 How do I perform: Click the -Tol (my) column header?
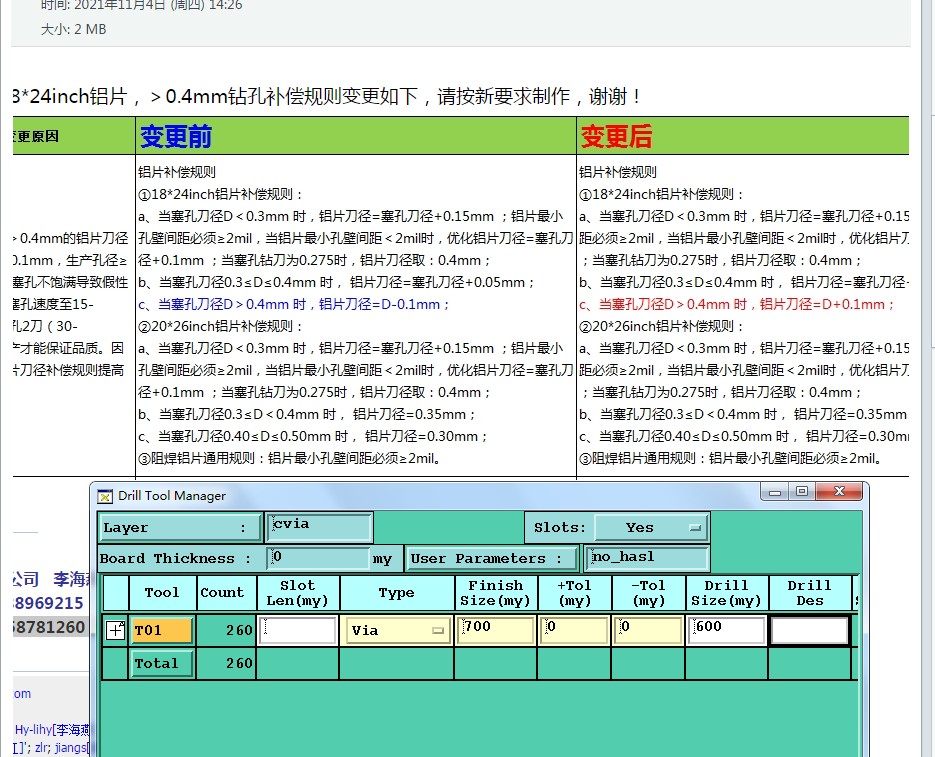[x=649, y=593]
